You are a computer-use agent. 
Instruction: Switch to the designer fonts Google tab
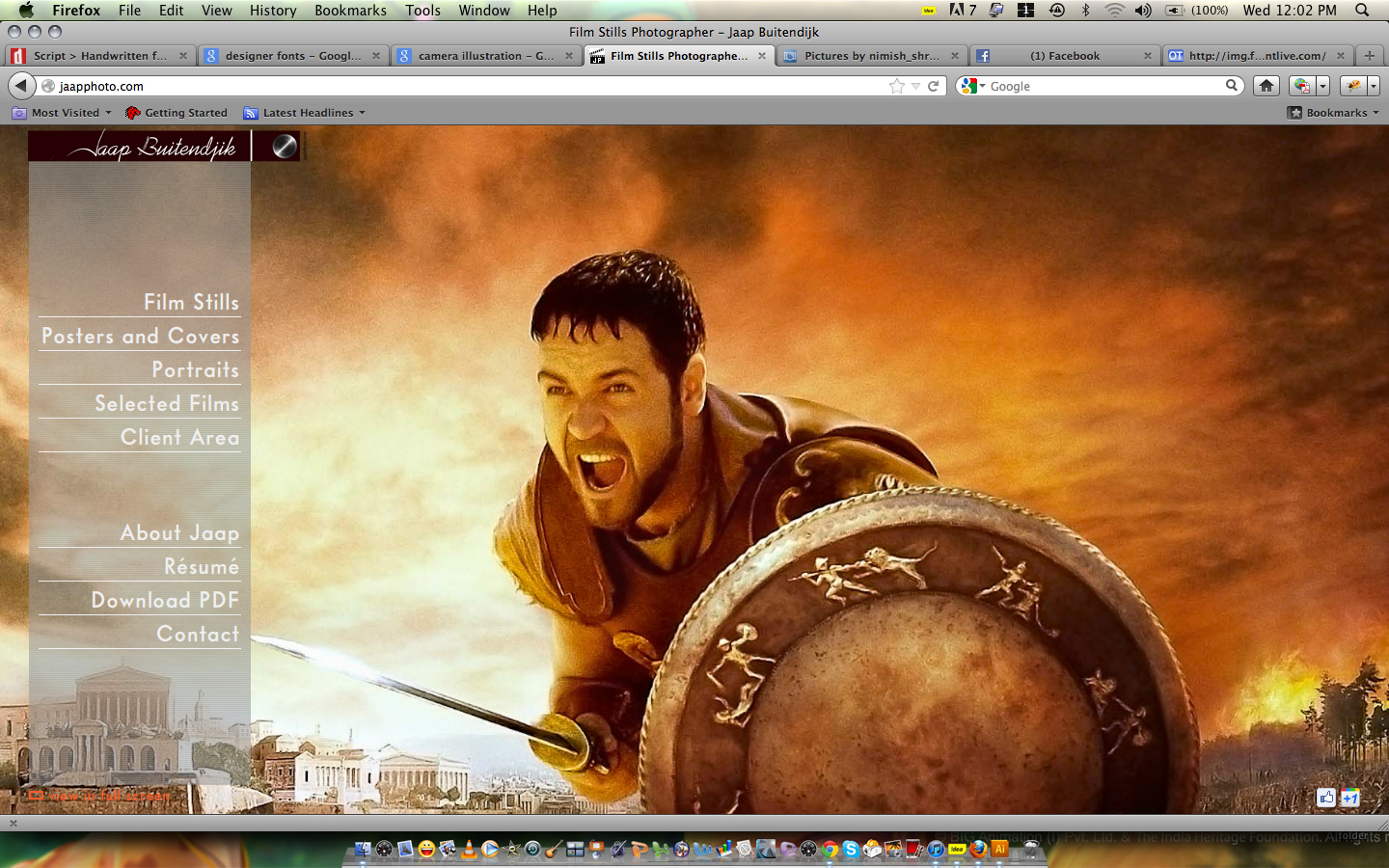[293, 56]
